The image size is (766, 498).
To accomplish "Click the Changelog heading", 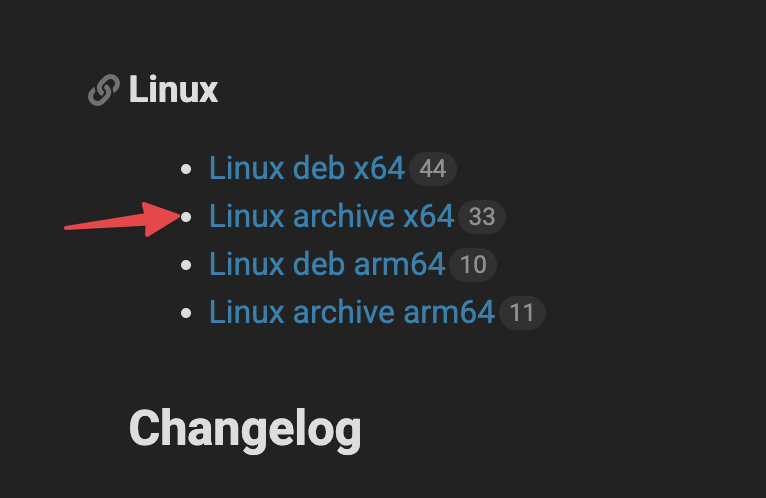I will pos(245,429).
